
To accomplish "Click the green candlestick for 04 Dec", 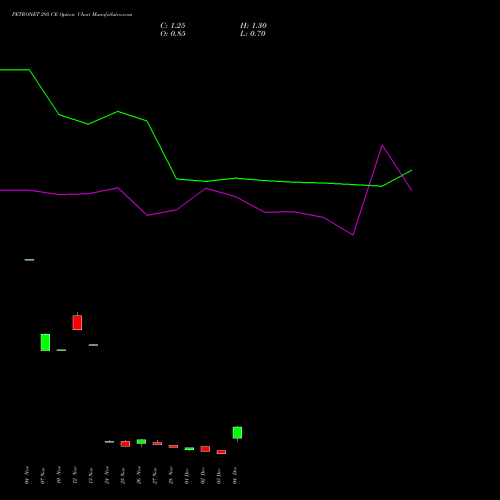I will [237, 433].
